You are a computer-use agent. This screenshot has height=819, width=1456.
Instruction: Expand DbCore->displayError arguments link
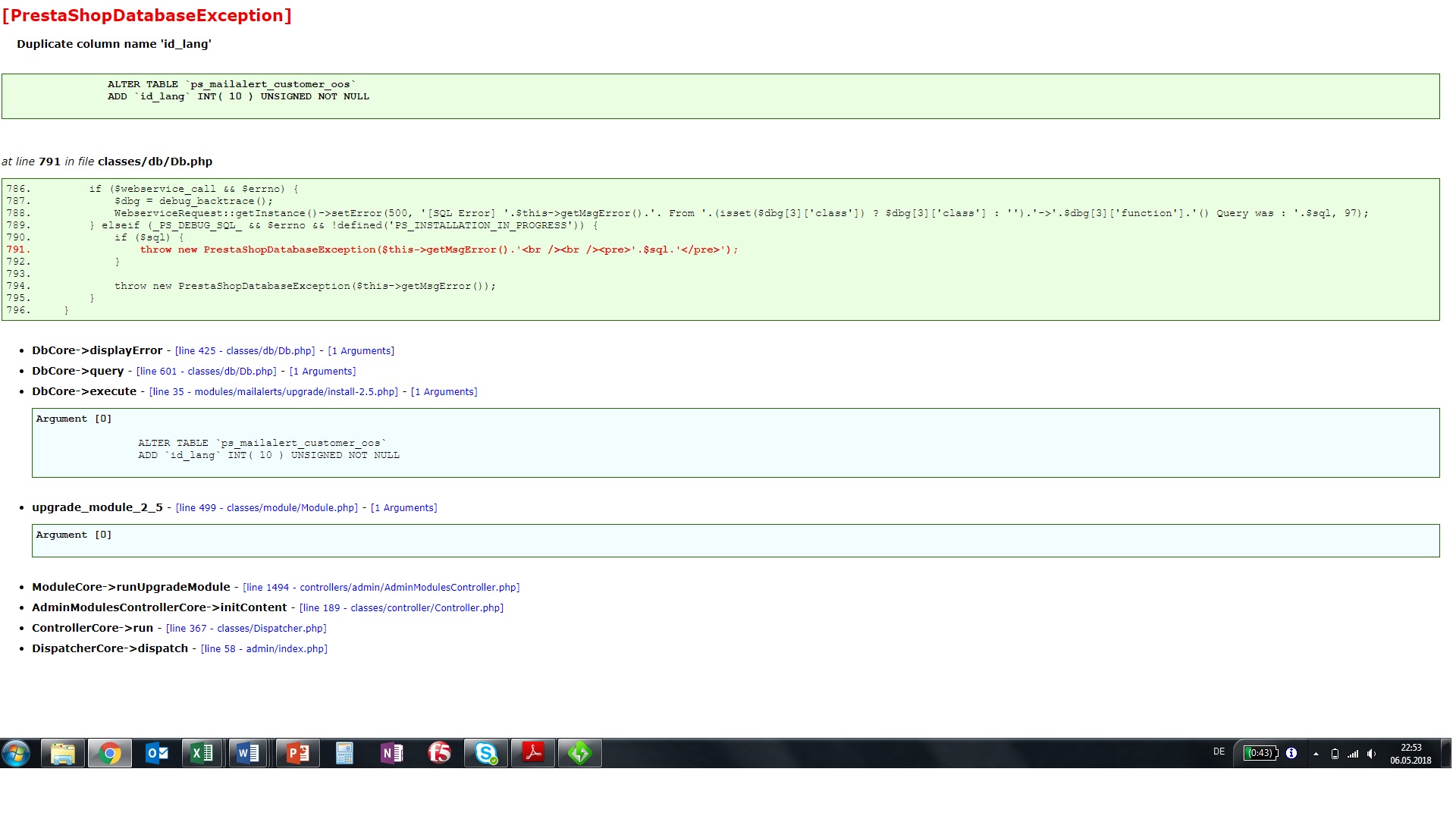pyautogui.click(x=361, y=351)
